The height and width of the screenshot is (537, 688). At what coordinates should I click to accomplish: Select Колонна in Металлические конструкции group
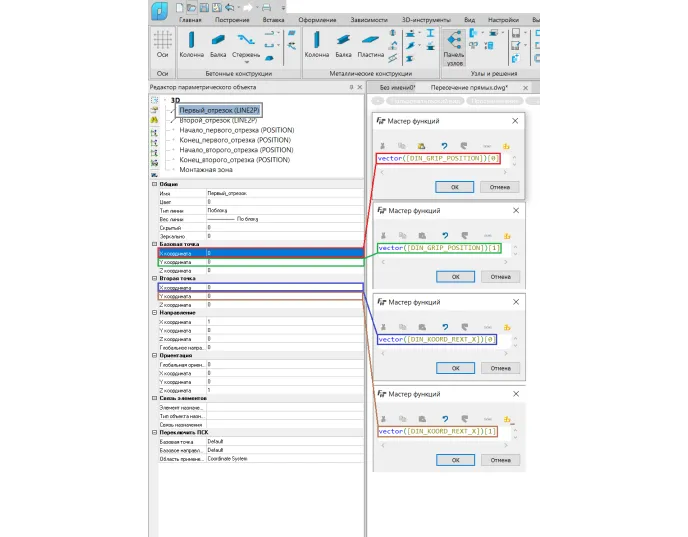click(x=316, y=44)
